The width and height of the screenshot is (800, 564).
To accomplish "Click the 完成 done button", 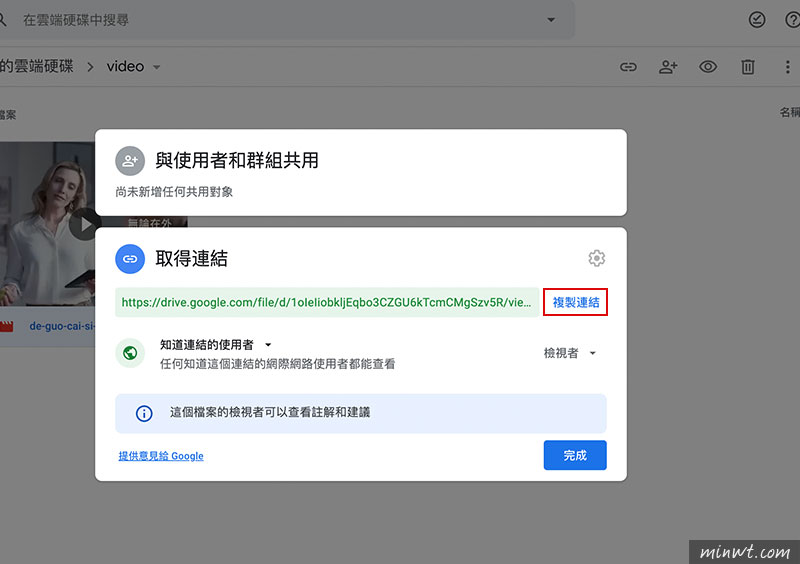I will point(575,455).
